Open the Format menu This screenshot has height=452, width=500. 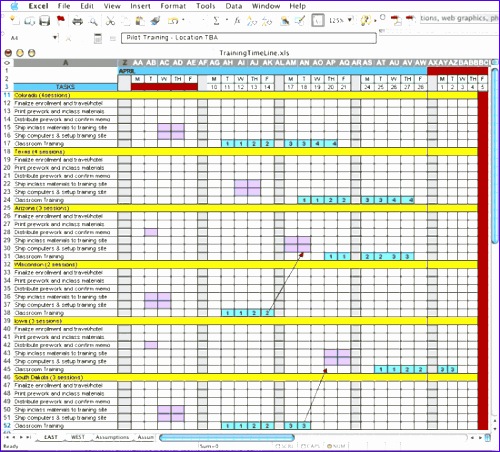tap(173, 6)
